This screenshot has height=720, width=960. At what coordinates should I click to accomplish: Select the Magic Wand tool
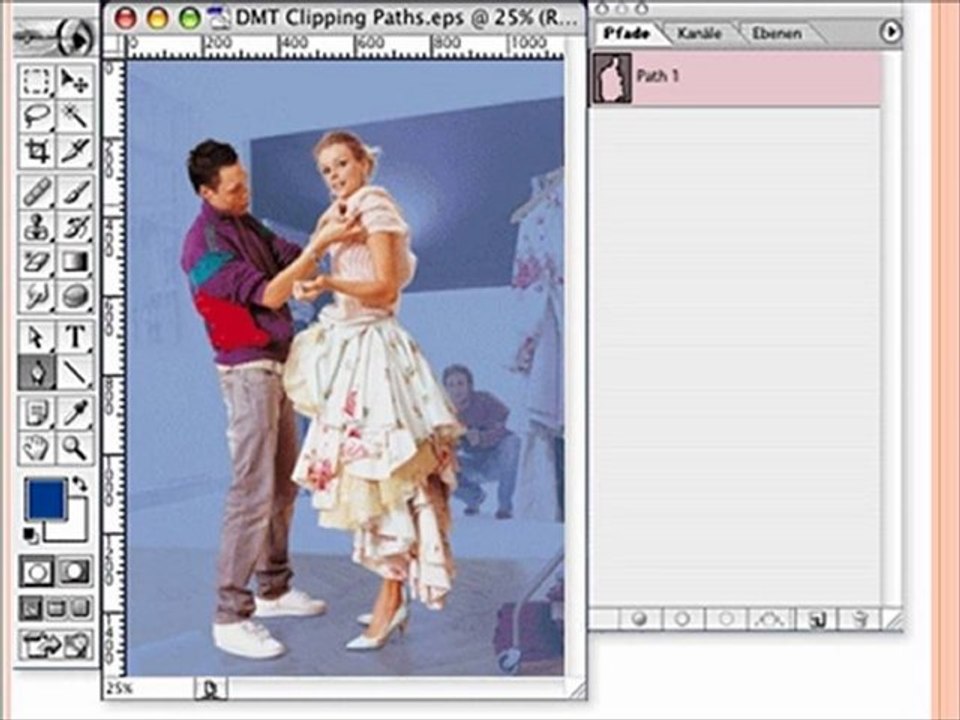pos(75,115)
